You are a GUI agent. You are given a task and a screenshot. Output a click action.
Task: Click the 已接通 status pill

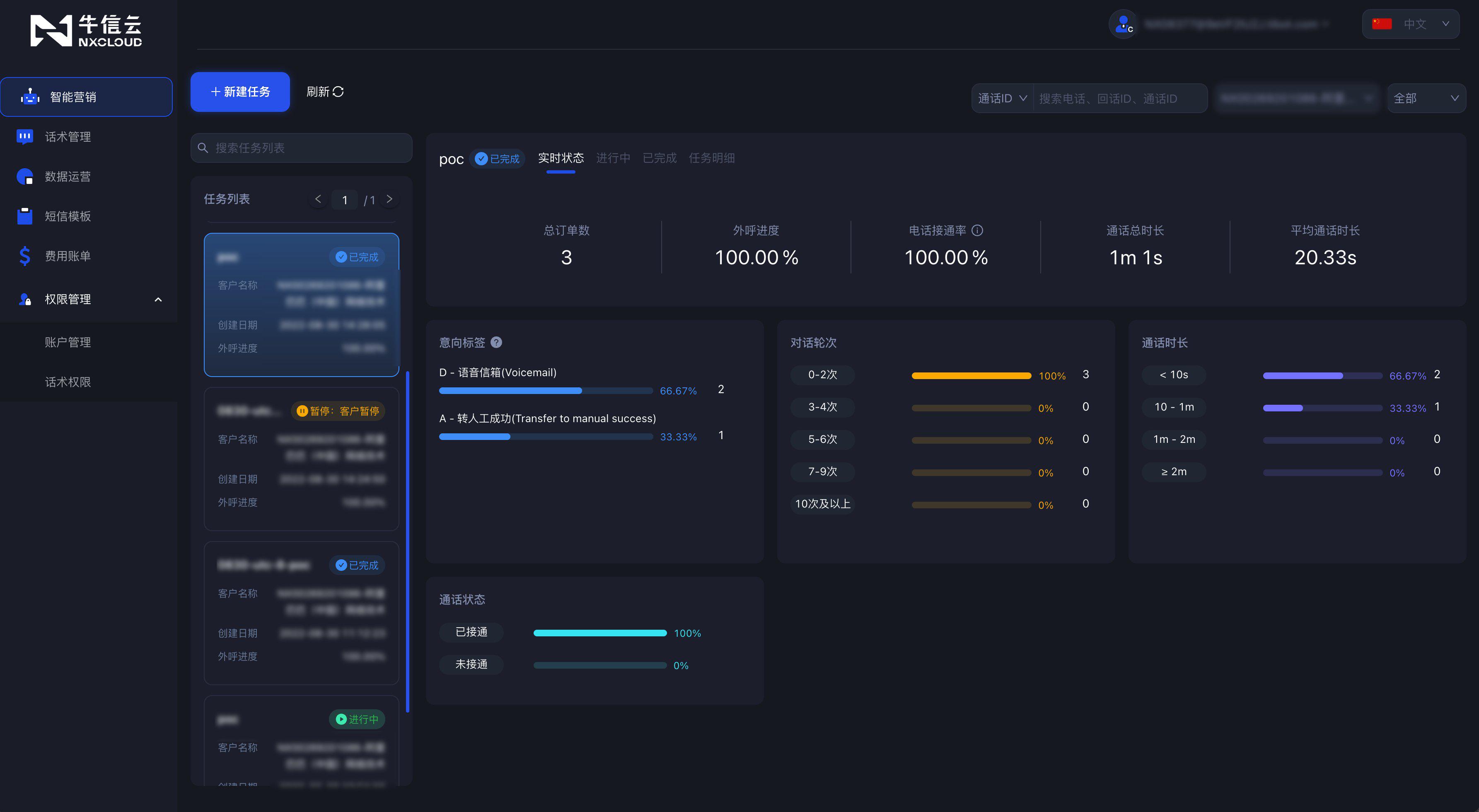pos(471,632)
